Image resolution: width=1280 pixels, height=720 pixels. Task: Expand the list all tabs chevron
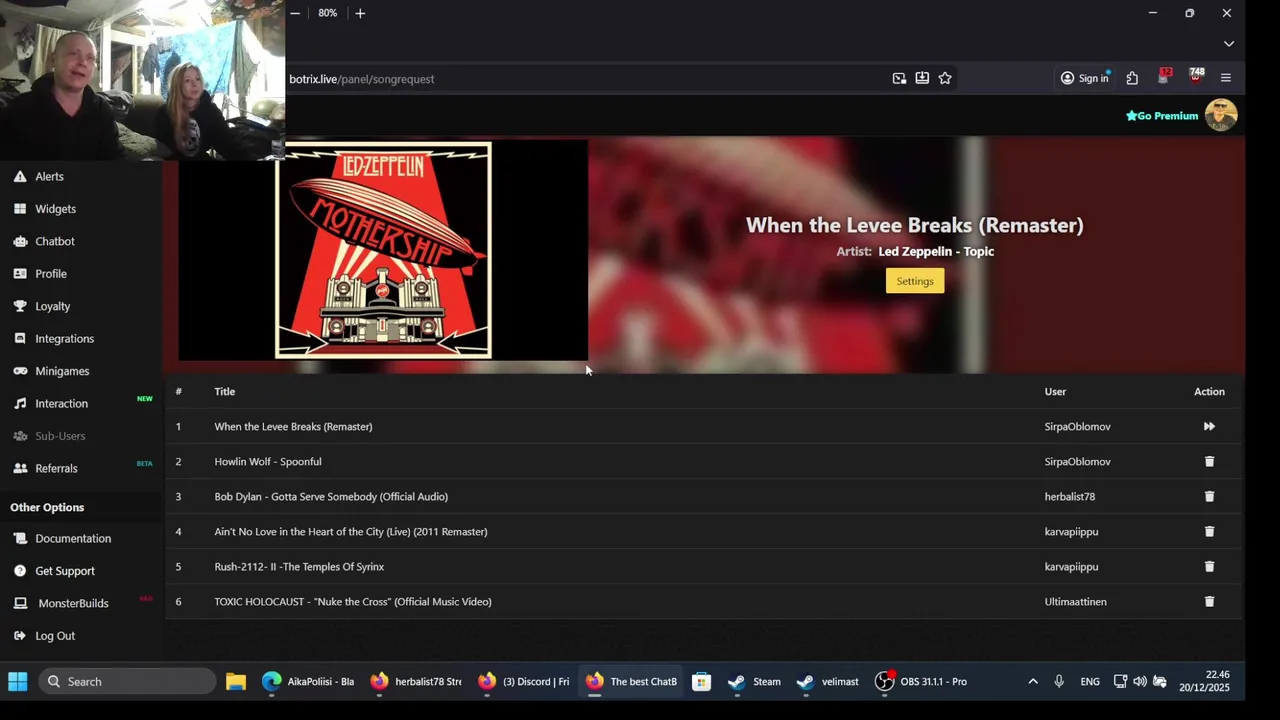tap(1229, 44)
